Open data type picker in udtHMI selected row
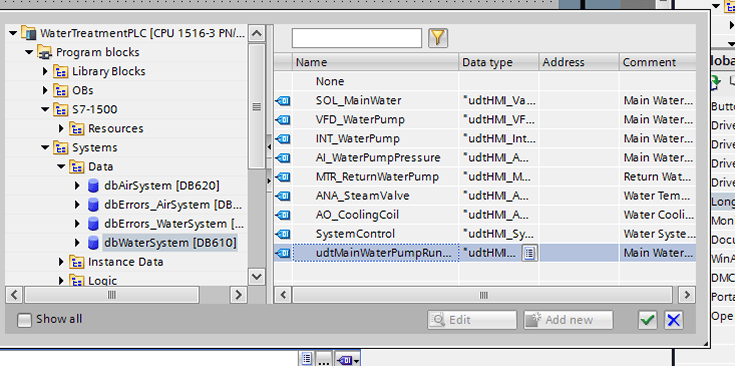The height and width of the screenshot is (366, 735). pos(530,254)
